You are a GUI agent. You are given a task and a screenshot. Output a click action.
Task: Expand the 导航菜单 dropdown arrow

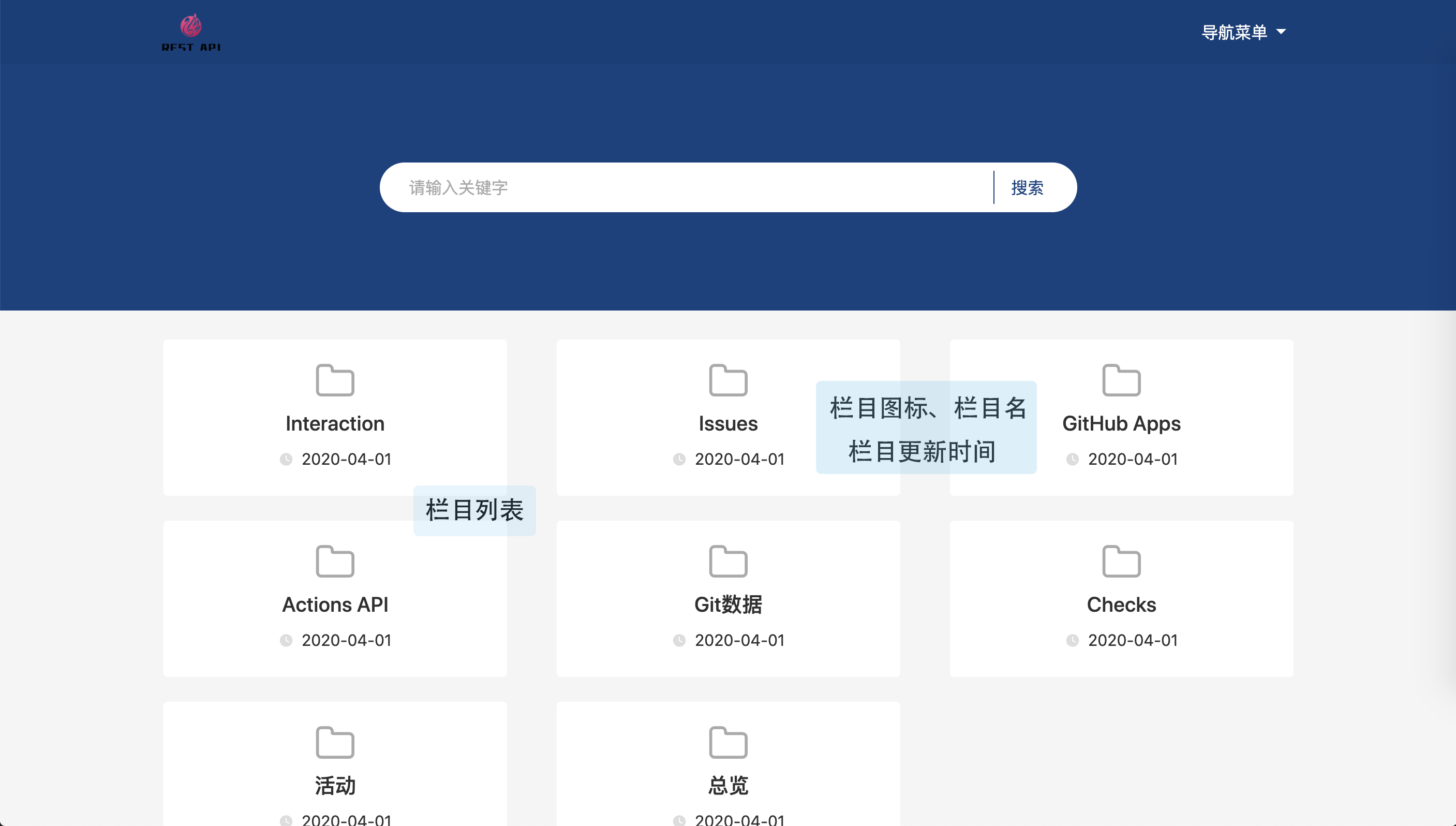(1281, 32)
